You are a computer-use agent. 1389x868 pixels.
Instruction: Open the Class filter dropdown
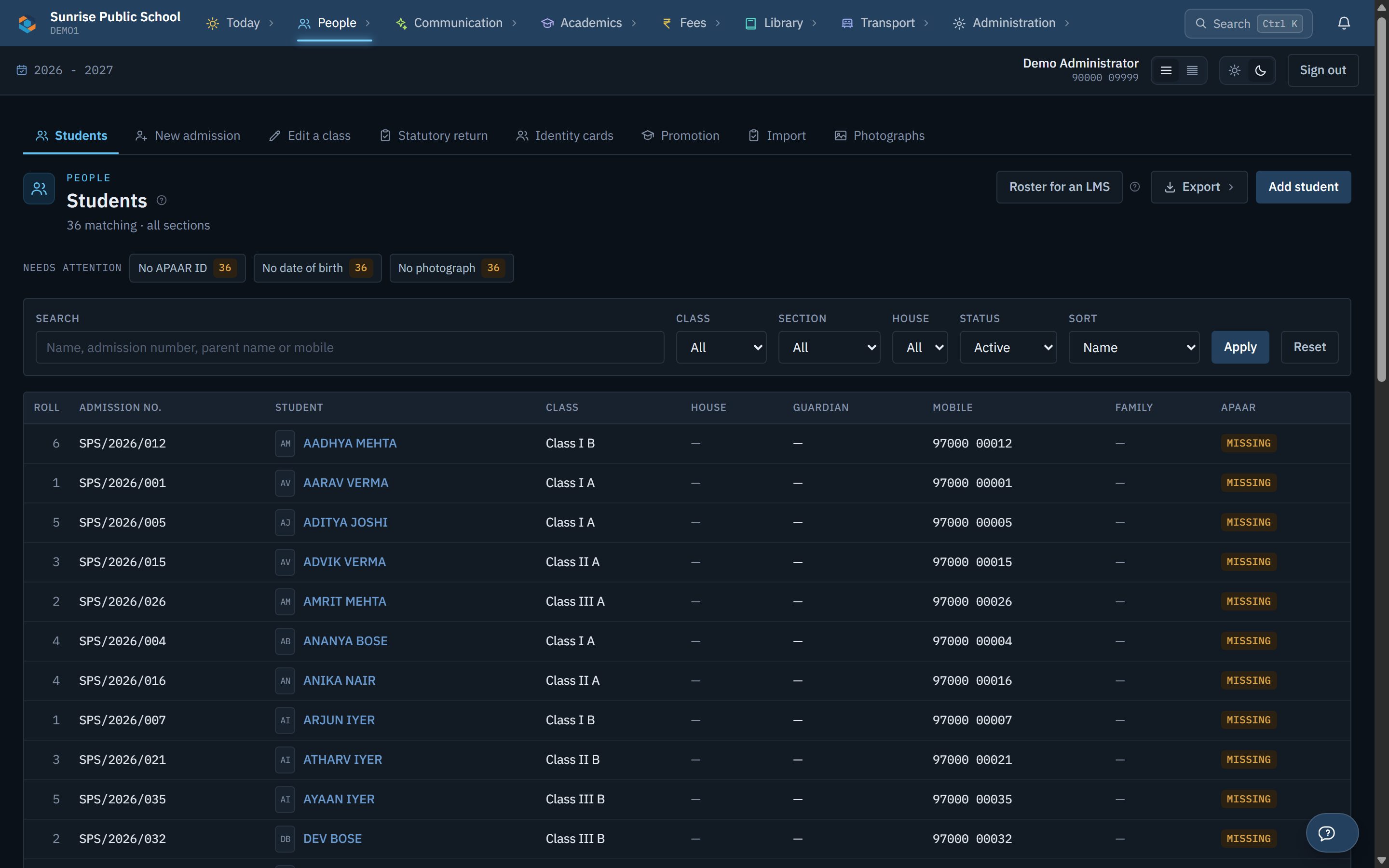(721, 347)
